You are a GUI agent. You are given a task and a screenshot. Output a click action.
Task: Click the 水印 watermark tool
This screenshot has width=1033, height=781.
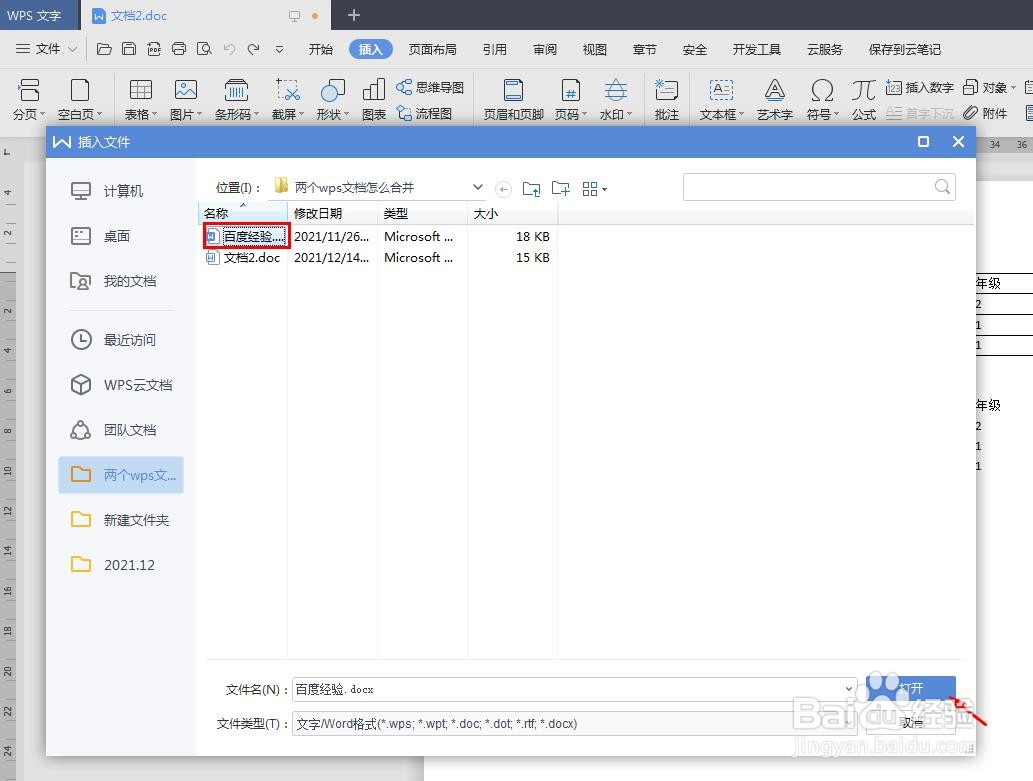pyautogui.click(x=615, y=100)
